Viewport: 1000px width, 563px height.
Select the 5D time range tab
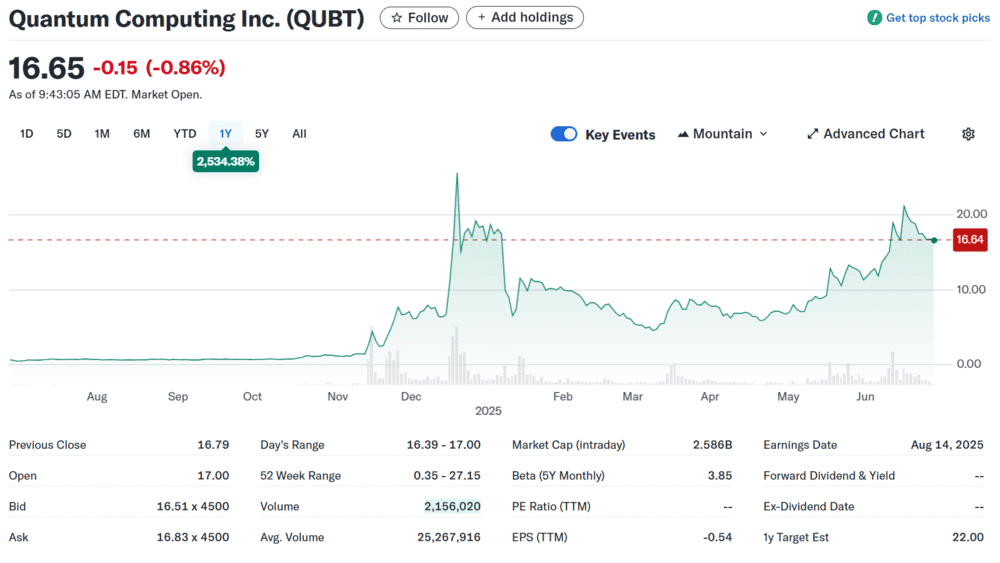(x=64, y=134)
